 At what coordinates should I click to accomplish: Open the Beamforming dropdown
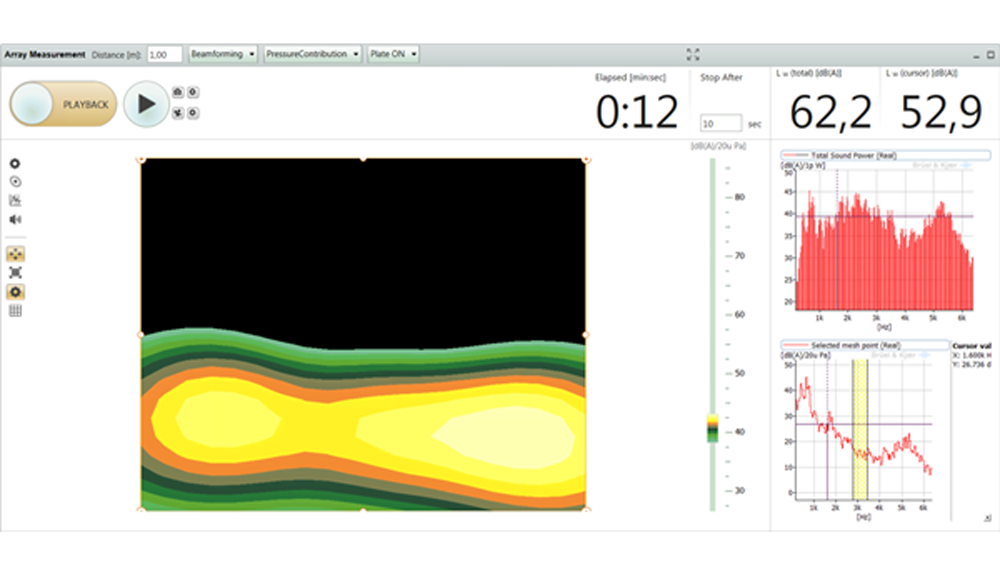(223, 54)
